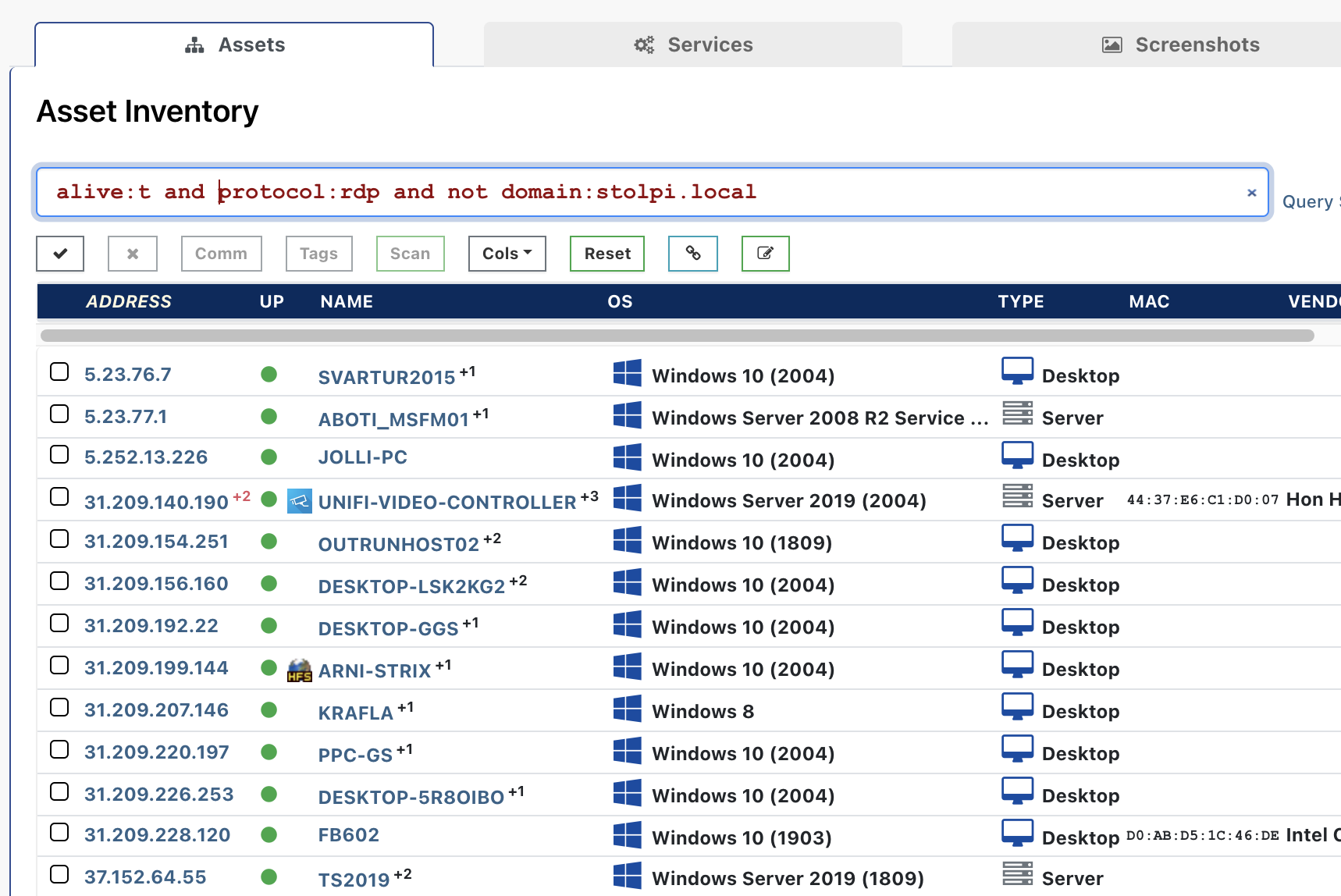
Task: Select the checkbox beside FB602
Action: [x=59, y=832]
